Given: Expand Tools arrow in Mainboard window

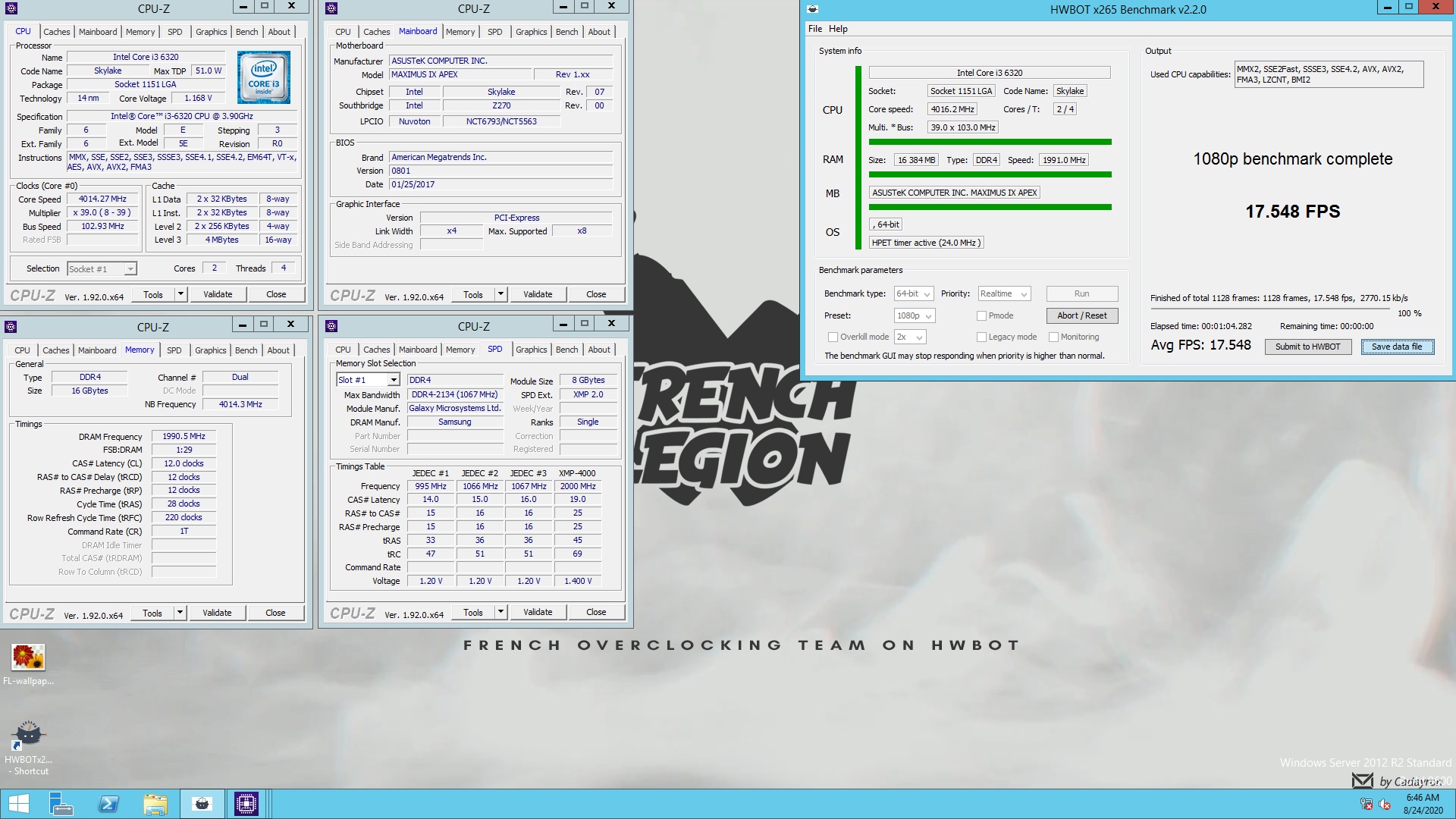Looking at the screenshot, I should tap(500, 294).
